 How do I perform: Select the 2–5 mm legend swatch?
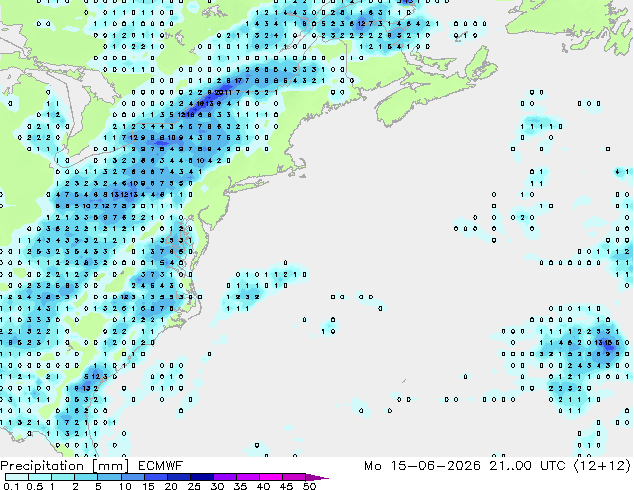(86, 477)
